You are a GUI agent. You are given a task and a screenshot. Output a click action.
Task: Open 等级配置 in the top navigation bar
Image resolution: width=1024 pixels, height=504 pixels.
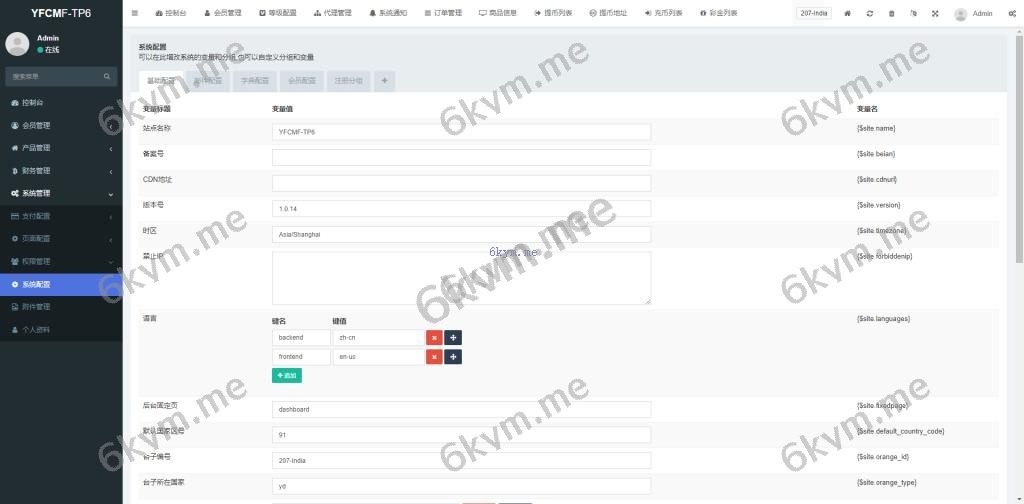click(277, 13)
